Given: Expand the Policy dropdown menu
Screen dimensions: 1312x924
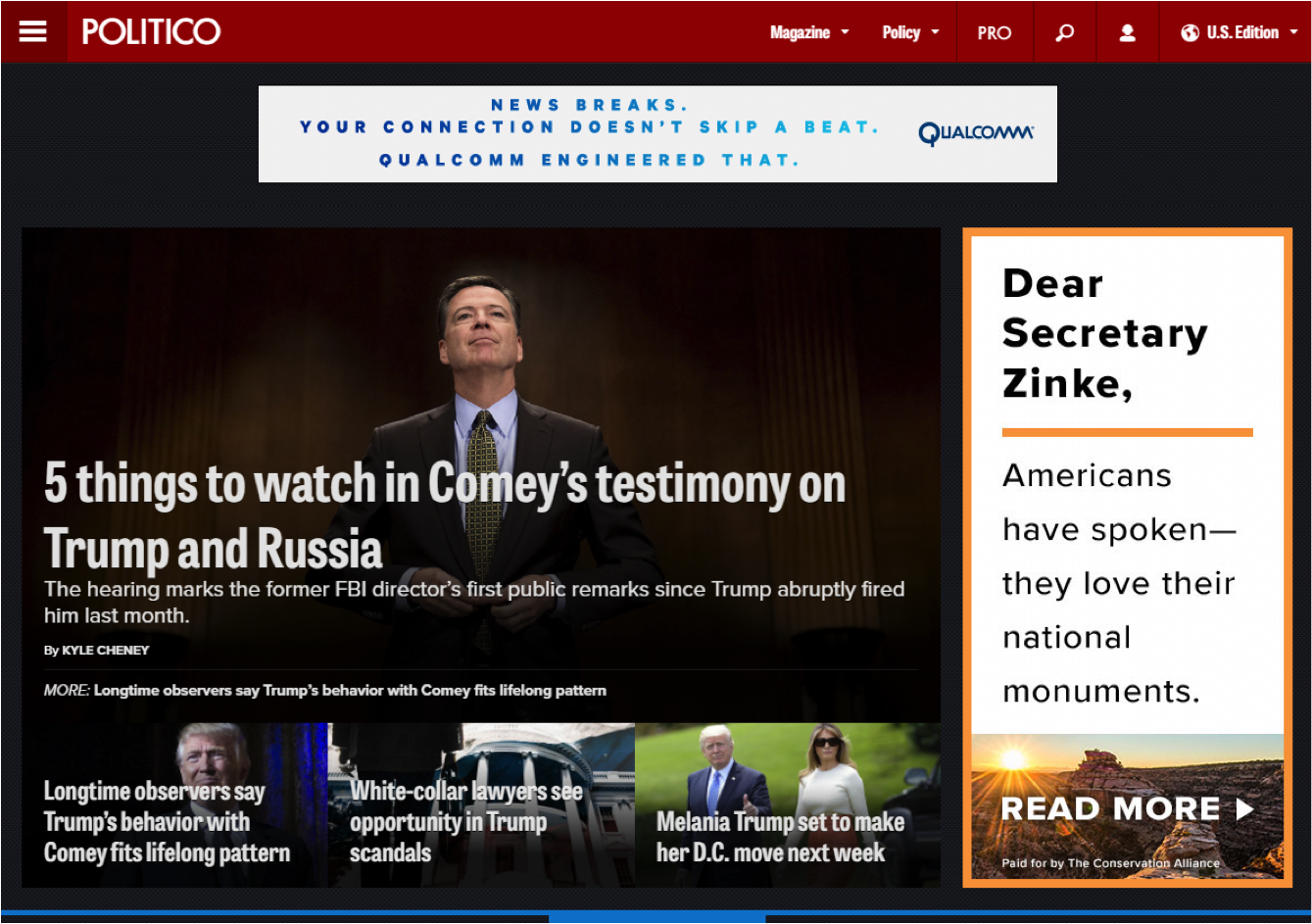Looking at the screenshot, I should click(910, 32).
